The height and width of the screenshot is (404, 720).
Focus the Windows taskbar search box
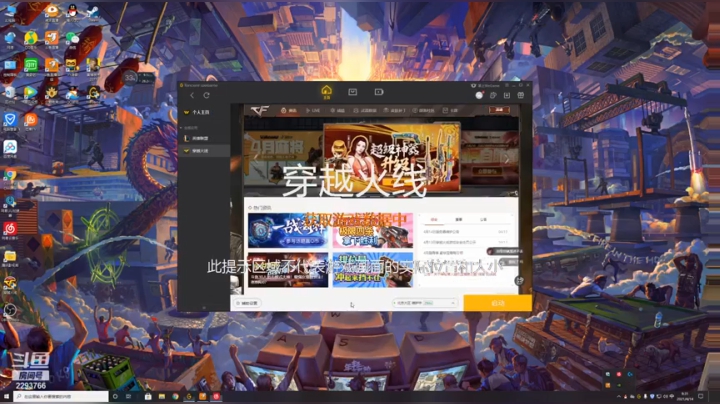click(61, 396)
